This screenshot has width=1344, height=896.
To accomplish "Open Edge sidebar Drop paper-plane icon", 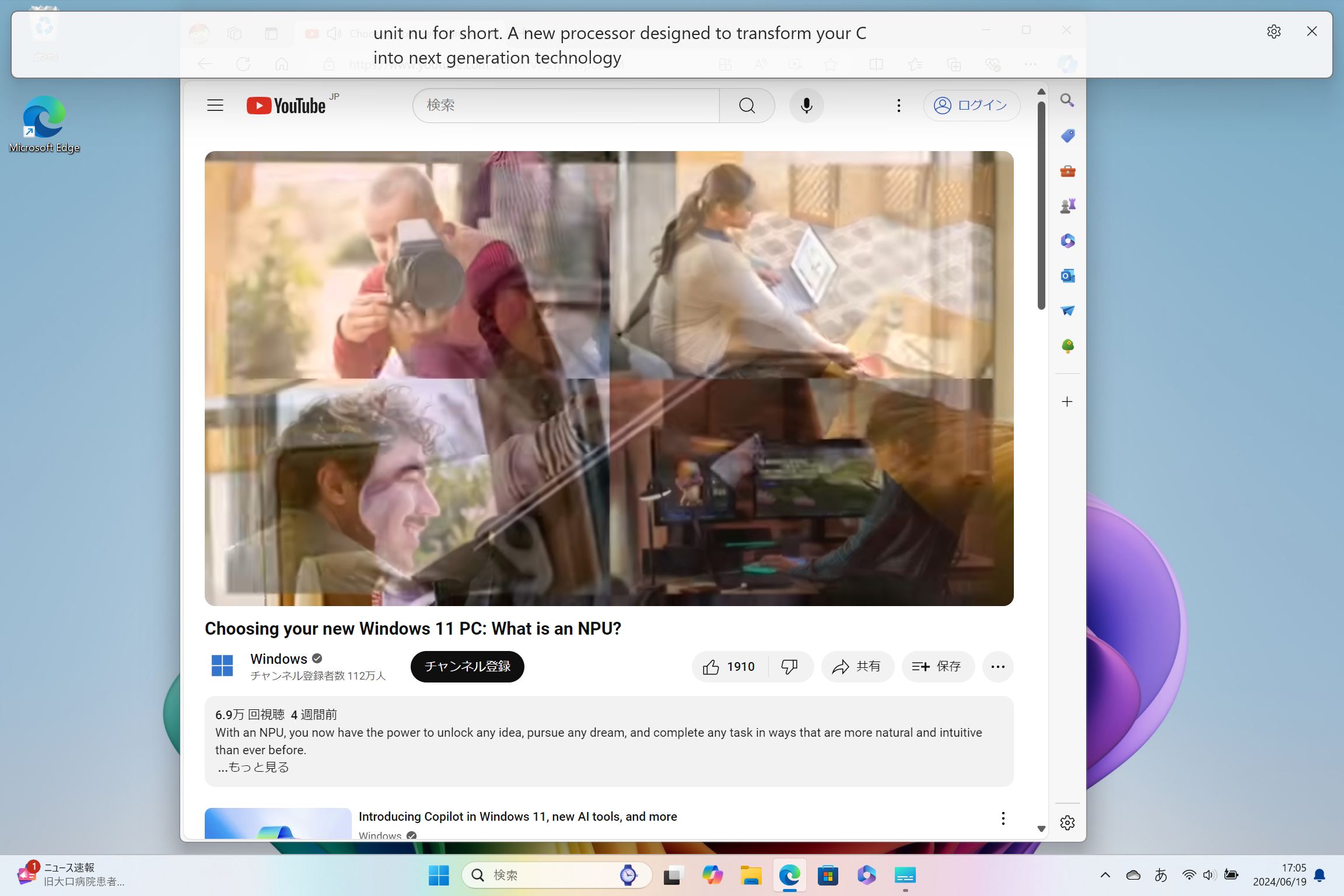I will (1067, 311).
